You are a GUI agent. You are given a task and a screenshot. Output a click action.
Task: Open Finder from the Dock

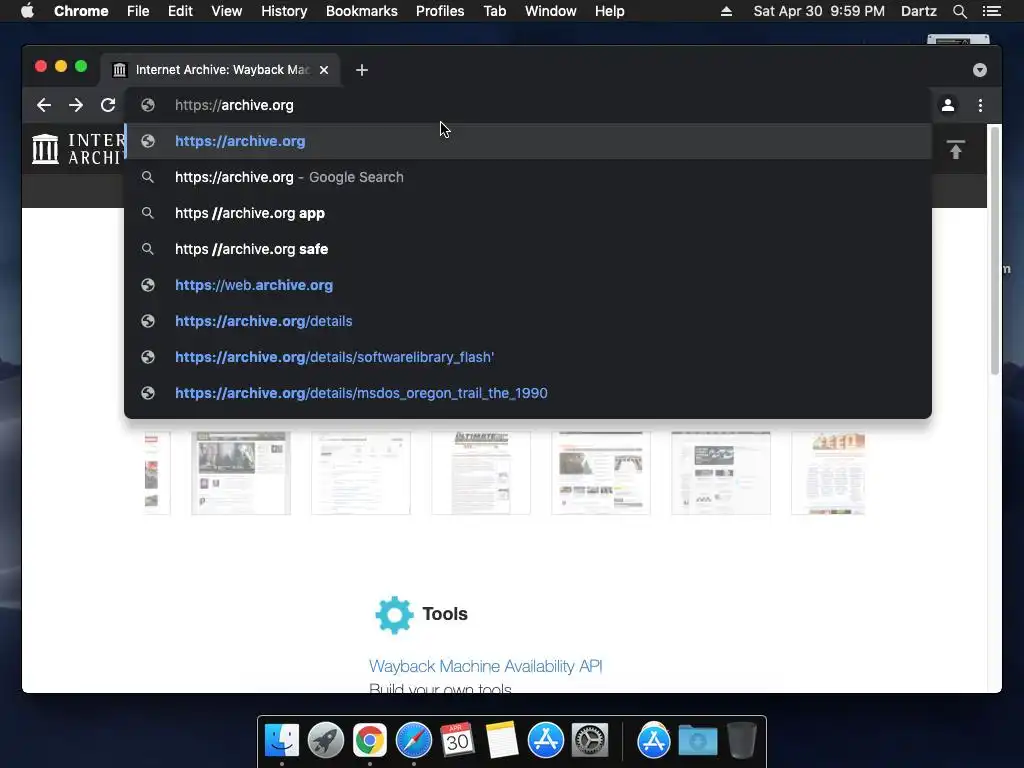click(282, 741)
